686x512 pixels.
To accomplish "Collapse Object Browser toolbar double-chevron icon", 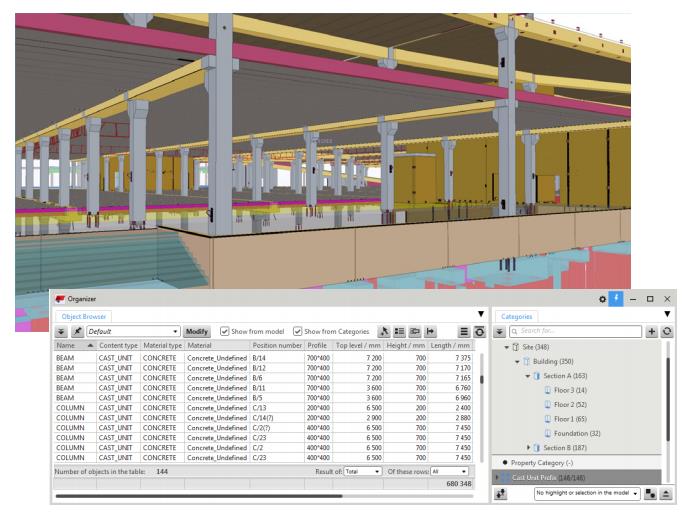I will [61, 332].
